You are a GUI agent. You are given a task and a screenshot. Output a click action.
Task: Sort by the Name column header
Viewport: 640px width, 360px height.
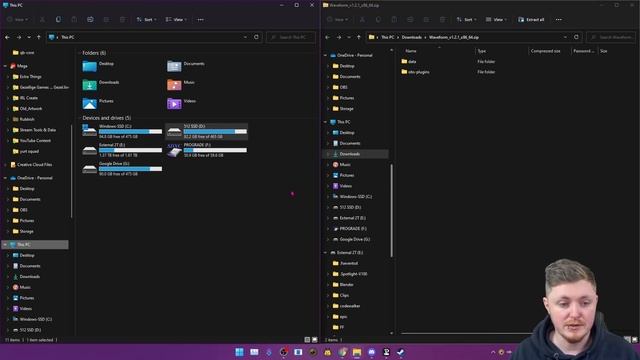411,51
